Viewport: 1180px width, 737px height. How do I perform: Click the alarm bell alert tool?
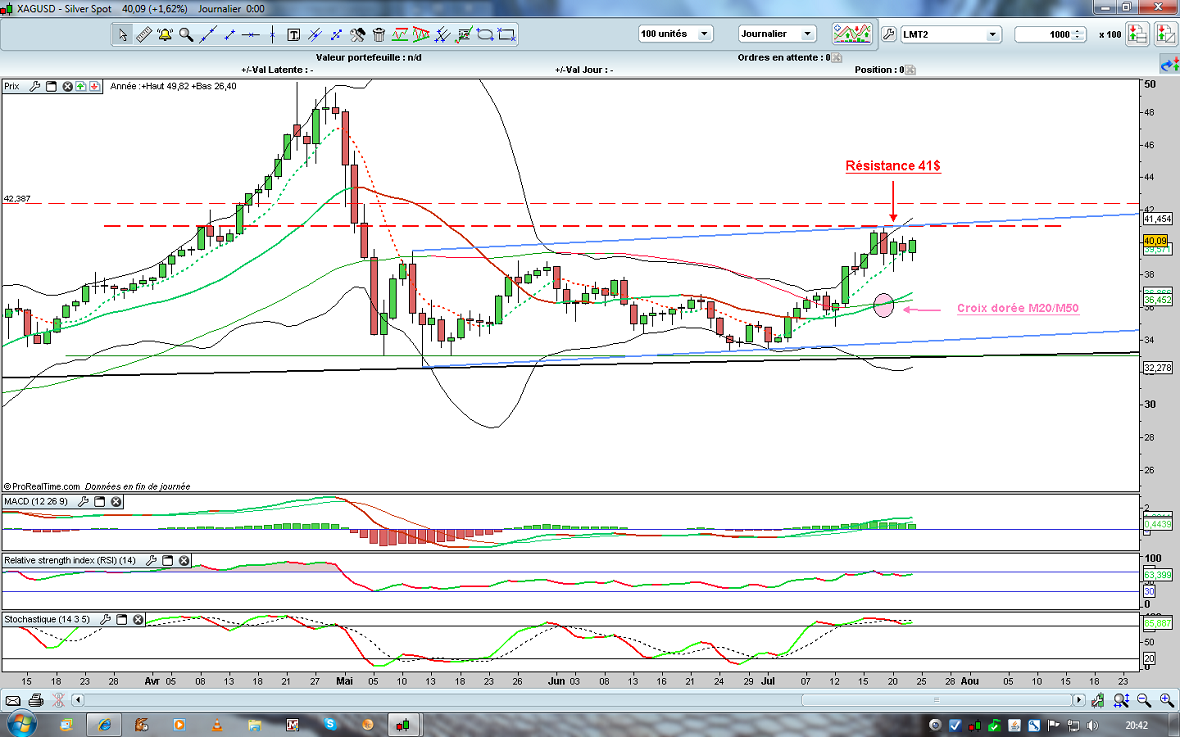pyautogui.click(x=164, y=35)
